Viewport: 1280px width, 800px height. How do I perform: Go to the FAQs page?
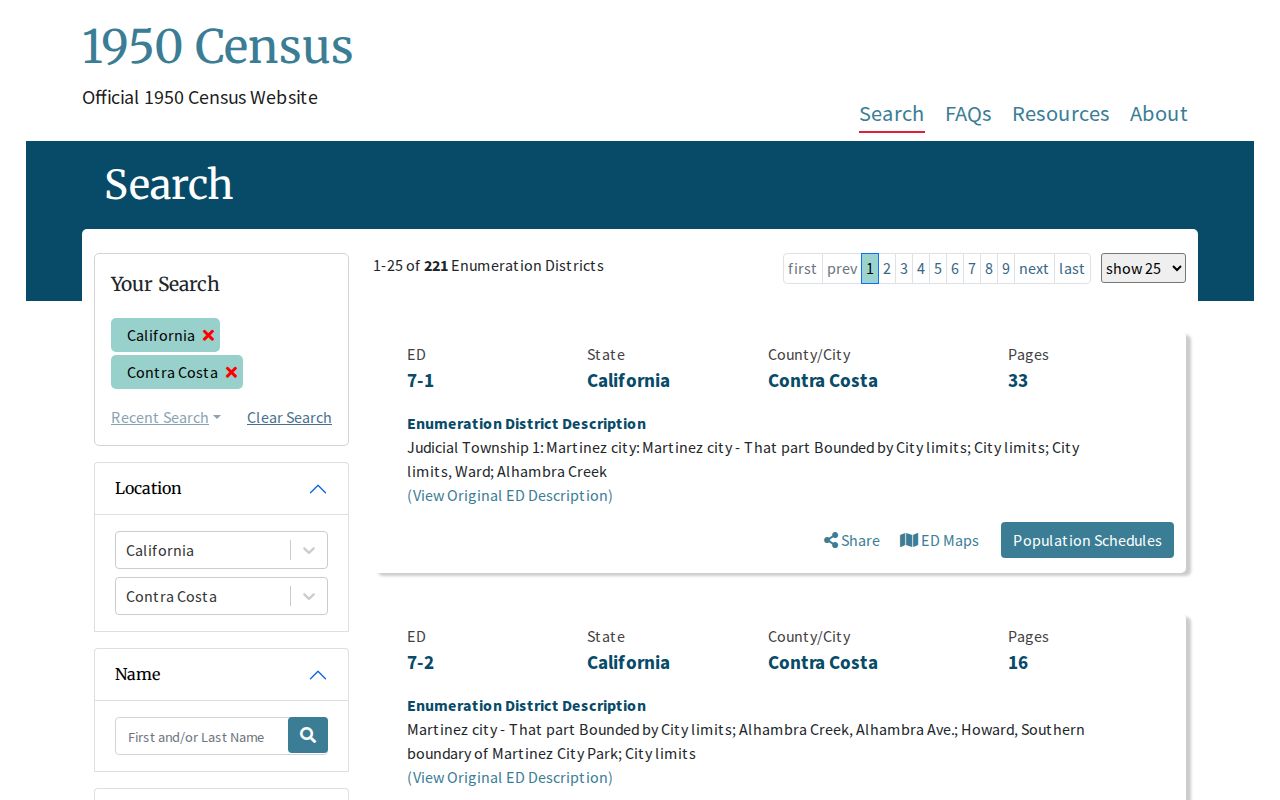pos(968,114)
